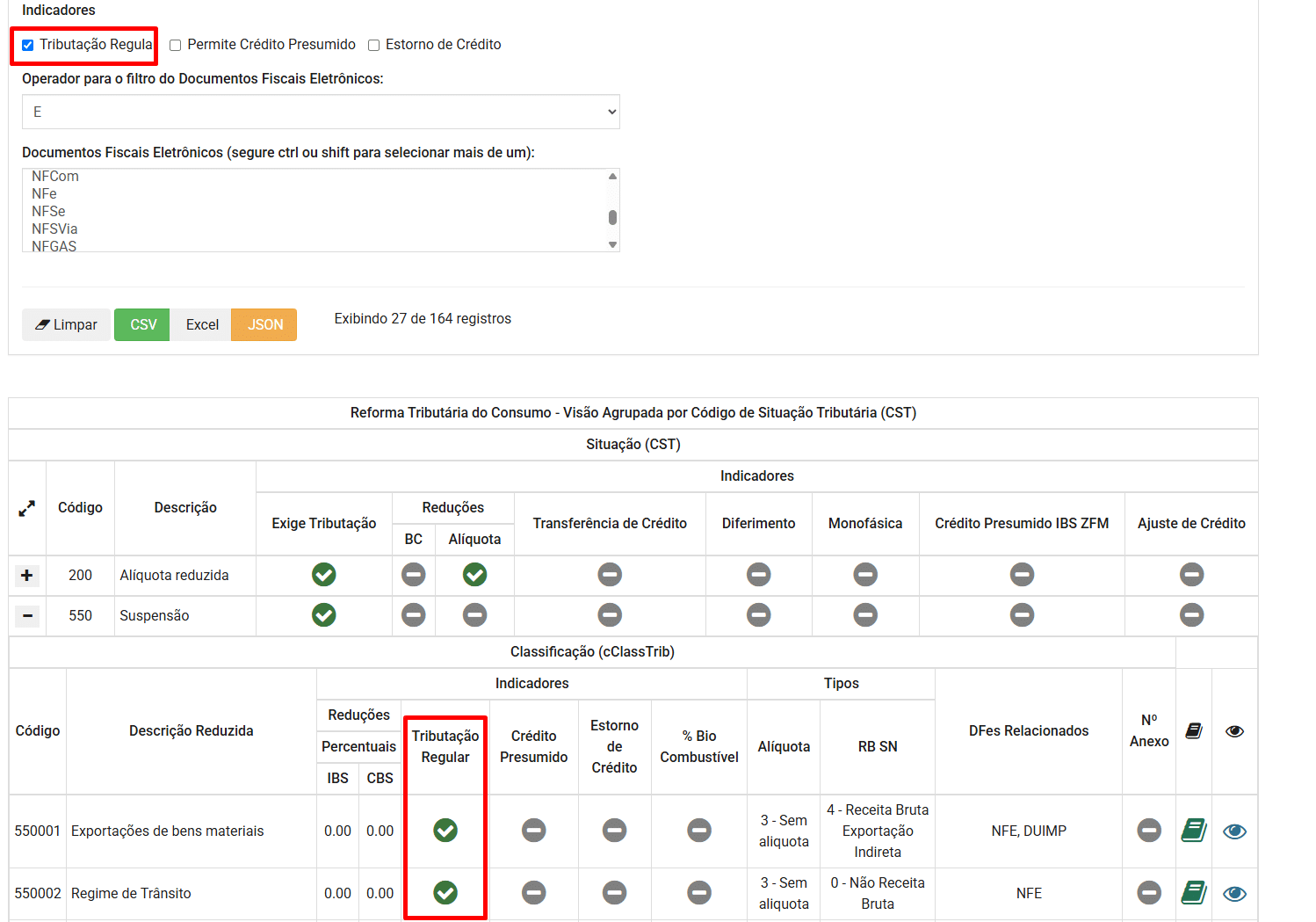Click Crédito Presumido minus icon for 550001
The height and width of the screenshot is (922, 1316).
pyautogui.click(x=534, y=831)
